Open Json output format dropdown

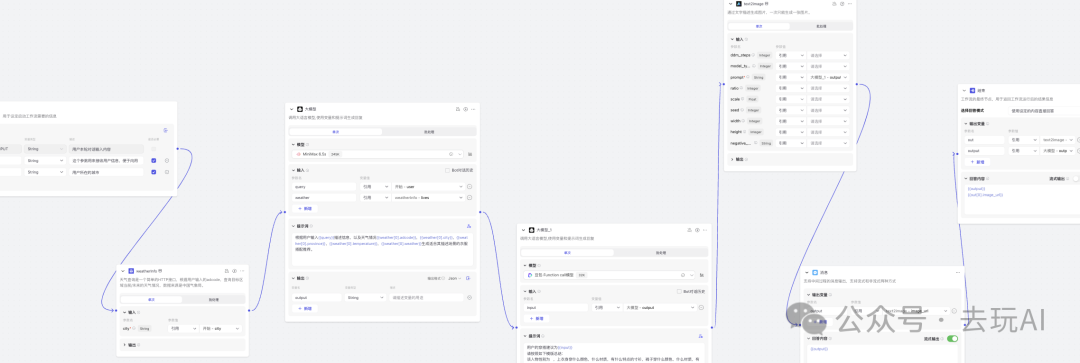(455, 278)
